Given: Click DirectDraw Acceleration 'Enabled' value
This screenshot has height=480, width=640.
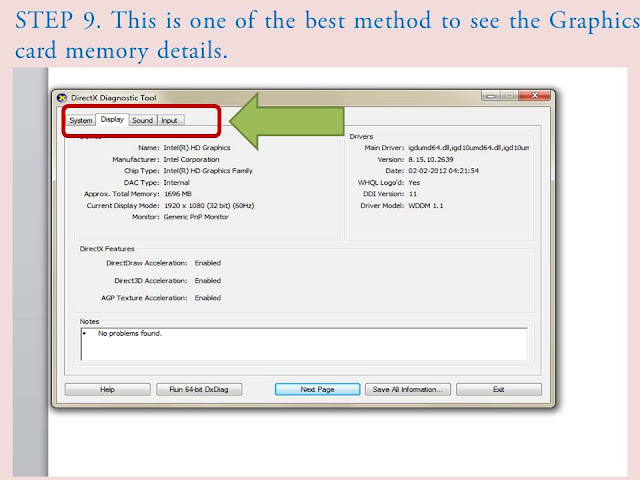Looking at the screenshot, I should pos(208,263).
